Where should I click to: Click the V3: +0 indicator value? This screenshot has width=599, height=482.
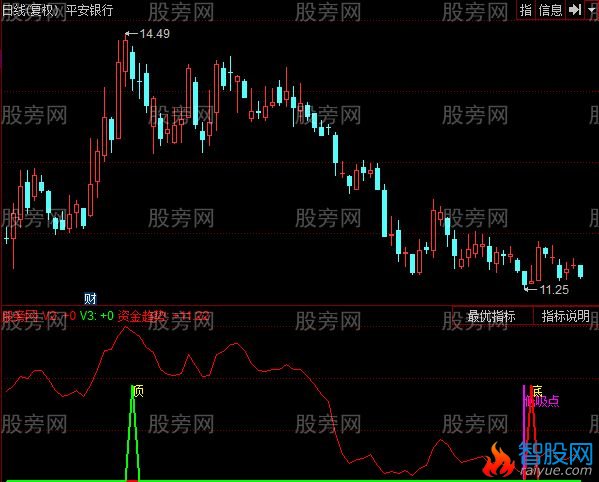97,316
